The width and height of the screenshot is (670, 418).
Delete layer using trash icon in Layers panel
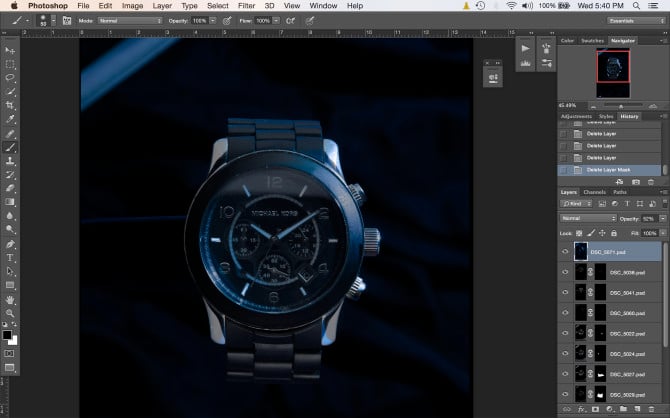(x=651, y=409)
